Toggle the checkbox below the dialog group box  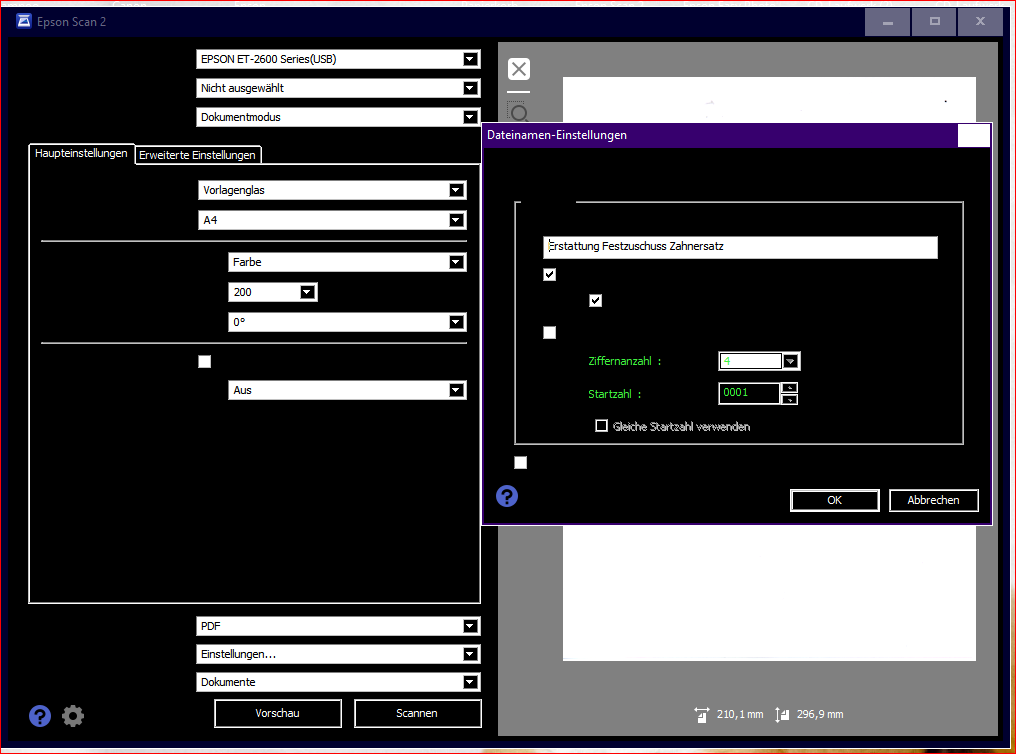click(x=520, y=463)
